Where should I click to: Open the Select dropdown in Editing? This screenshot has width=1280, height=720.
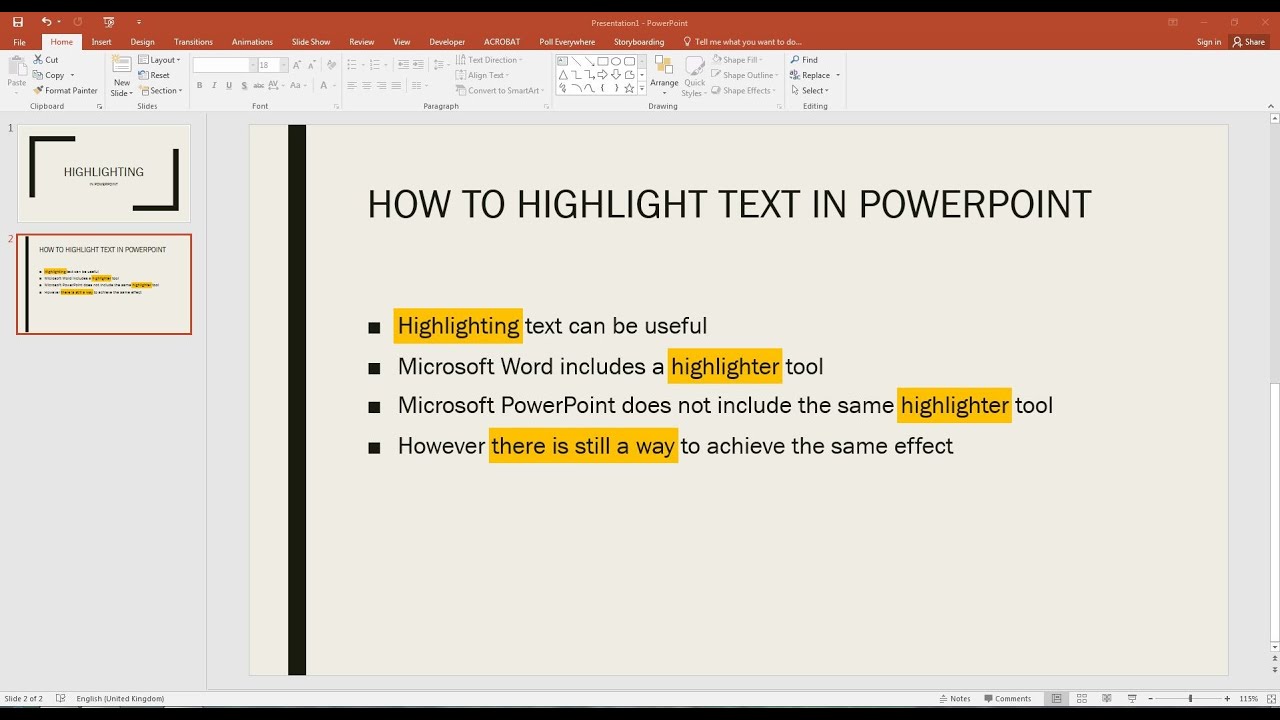[x=810, y=90]
